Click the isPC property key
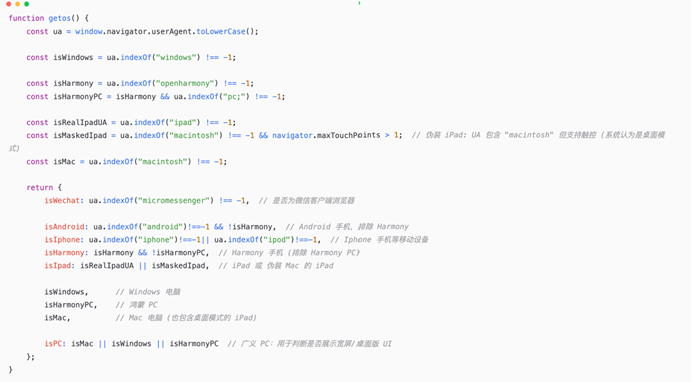 pos(55,344)
